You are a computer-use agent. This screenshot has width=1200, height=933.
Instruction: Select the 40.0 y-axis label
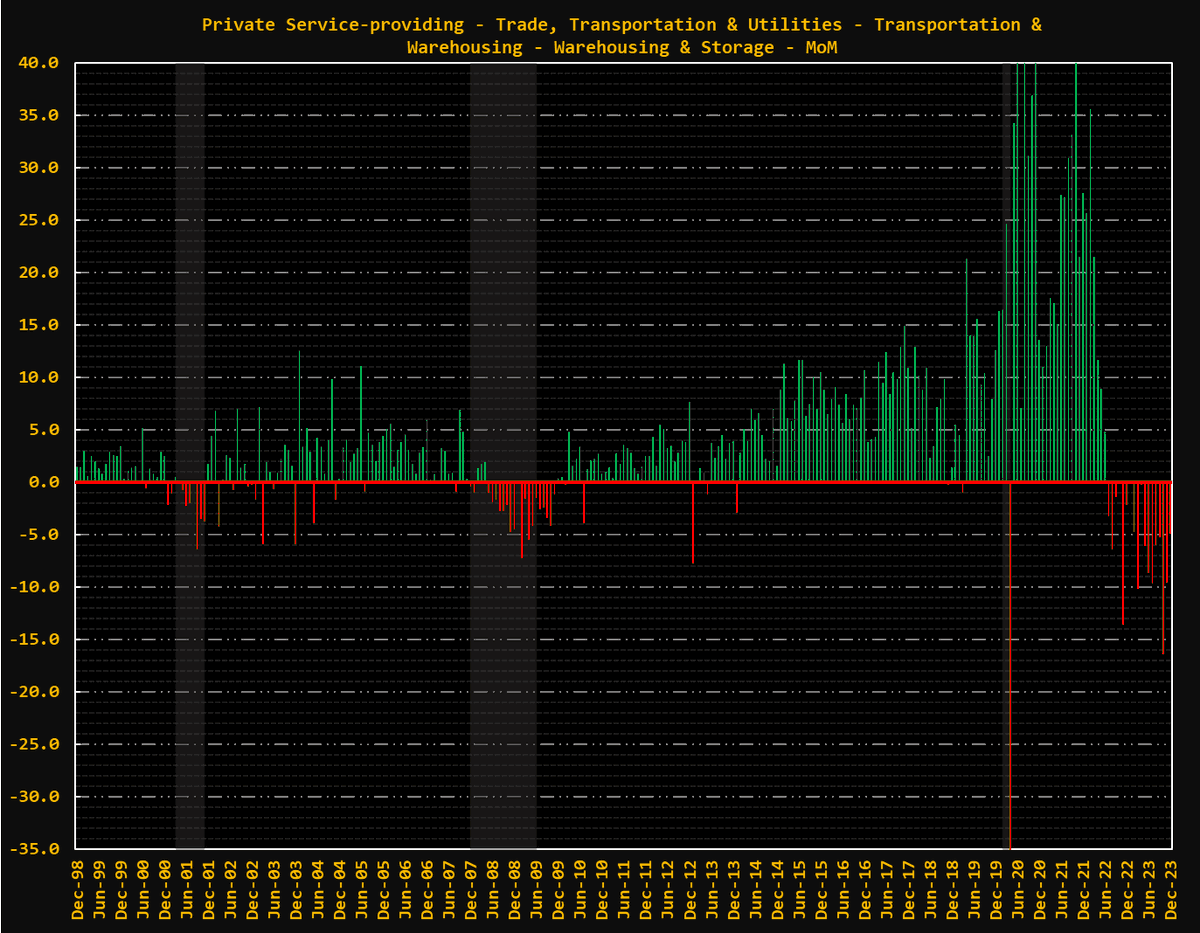coord(39,63)
